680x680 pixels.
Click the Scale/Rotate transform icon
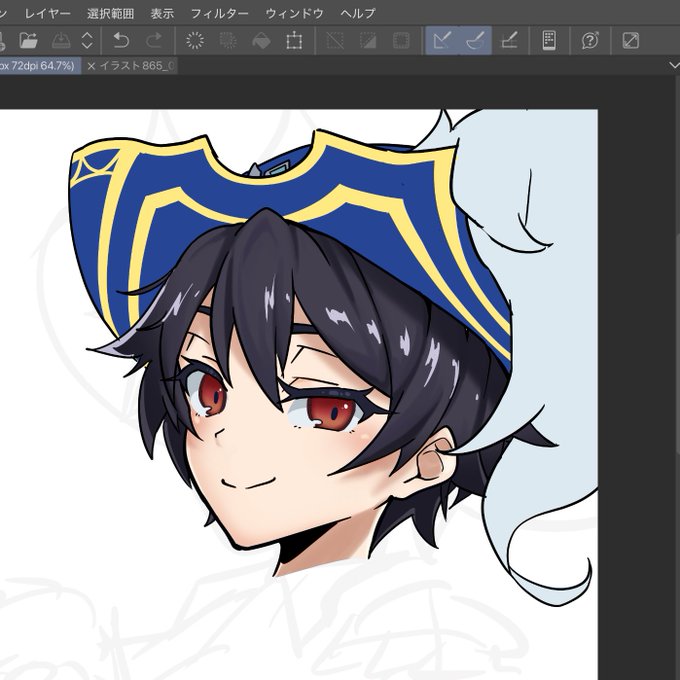(x=294, y=41)
